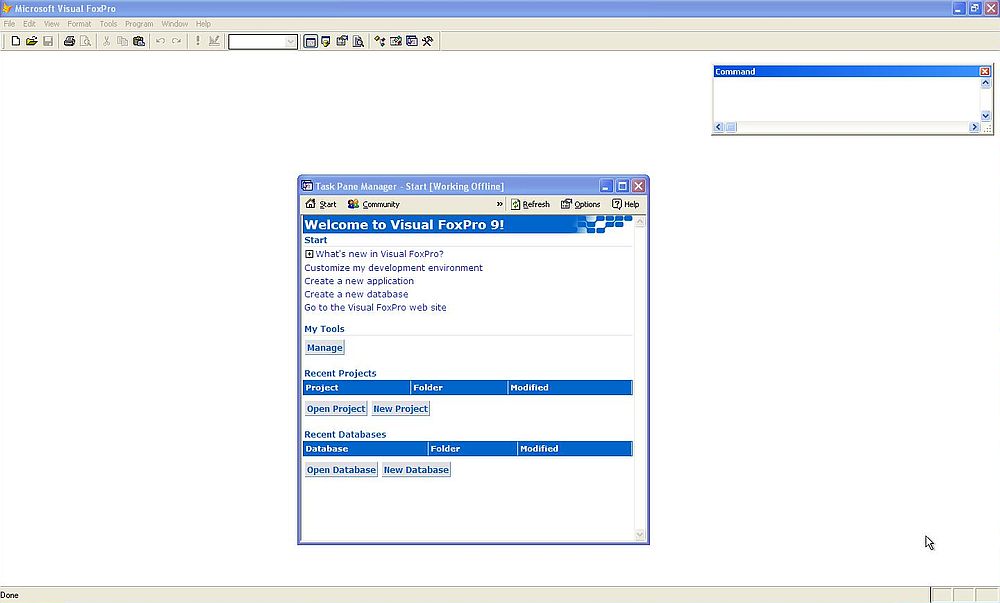Image resolution: width=1000 pixels, height=603 pixels.
Task: Close the Command window
Action: click(985, 71)
